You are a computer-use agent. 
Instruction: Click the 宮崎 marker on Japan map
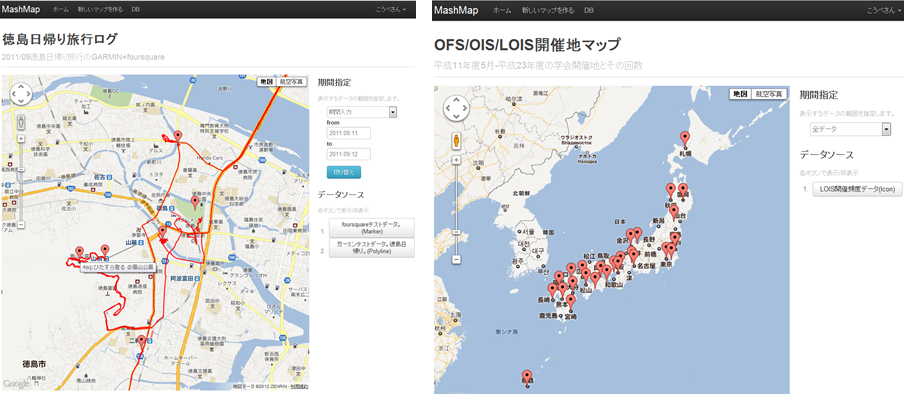571,302
